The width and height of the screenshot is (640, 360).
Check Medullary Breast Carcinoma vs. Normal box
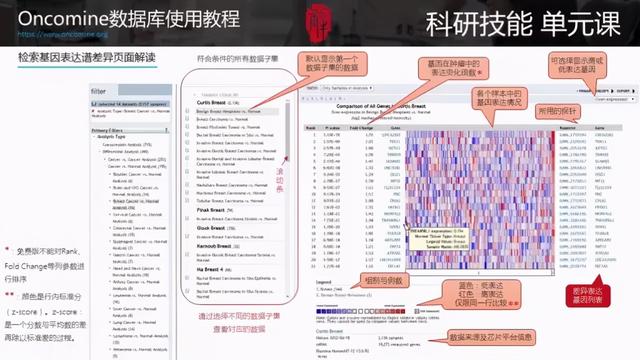(187, 185)
